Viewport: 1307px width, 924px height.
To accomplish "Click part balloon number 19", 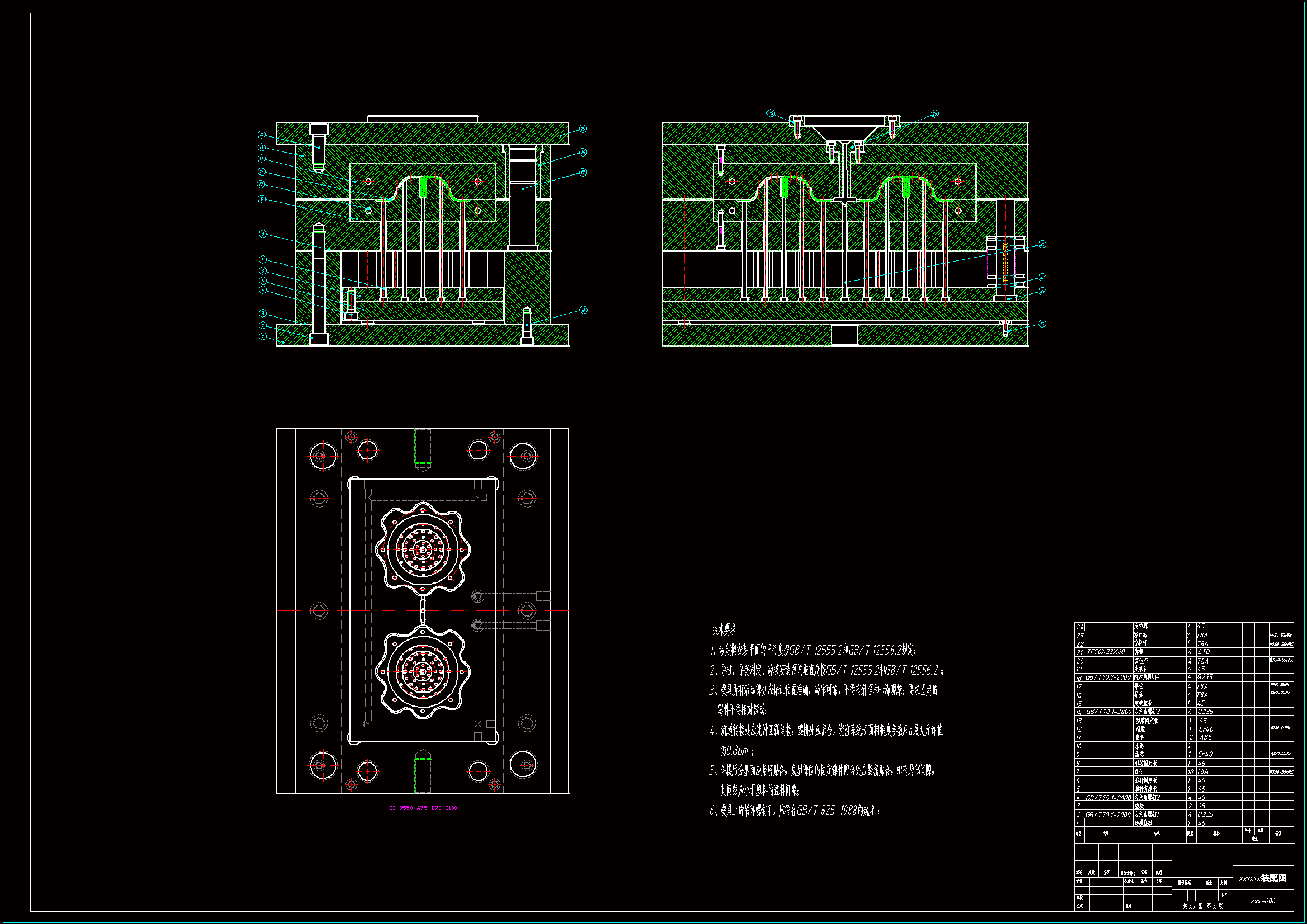I will pos(1042,323).
